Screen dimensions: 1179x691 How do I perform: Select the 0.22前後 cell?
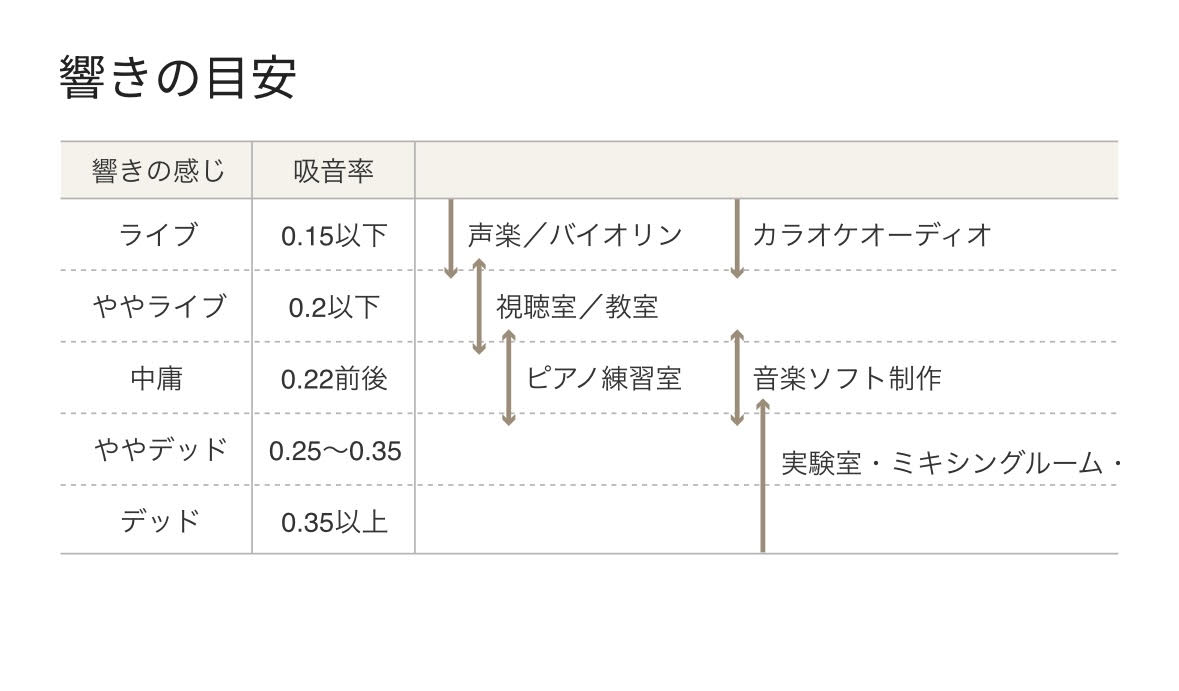coord(334,378)
